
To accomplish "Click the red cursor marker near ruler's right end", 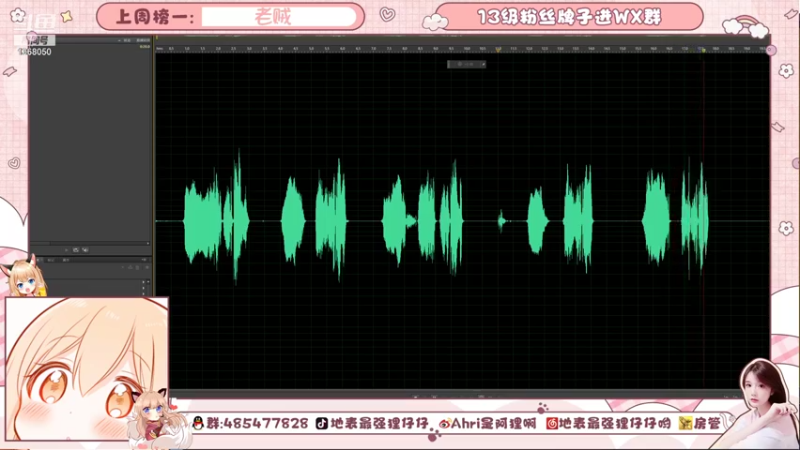I will coord(703,49).
